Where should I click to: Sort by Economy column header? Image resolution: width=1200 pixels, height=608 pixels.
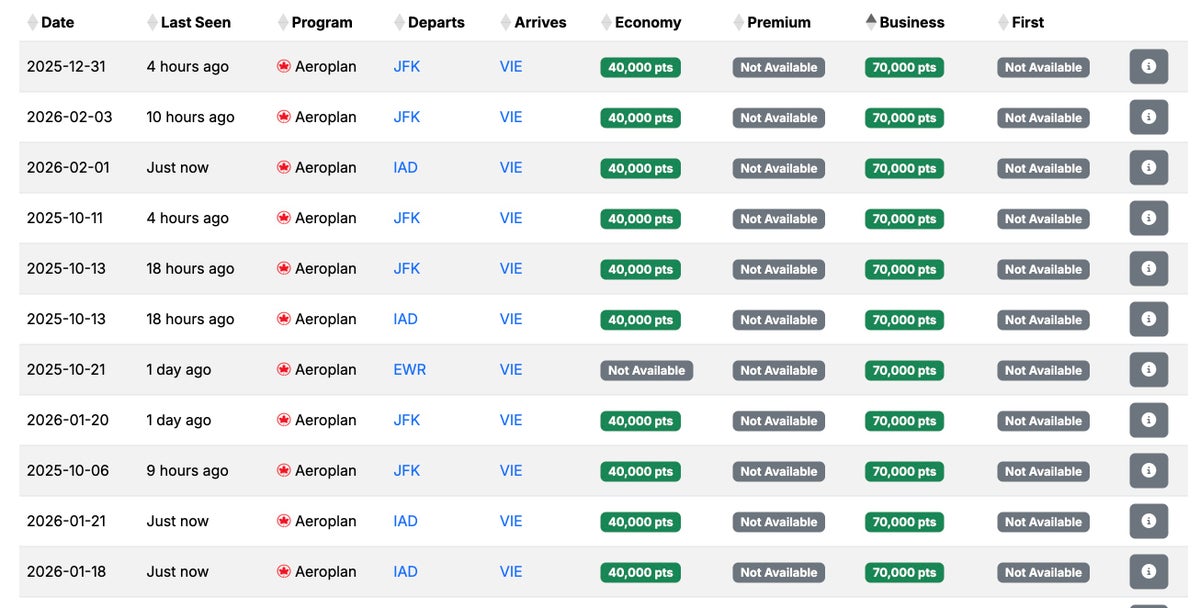[x=647, y=22]
